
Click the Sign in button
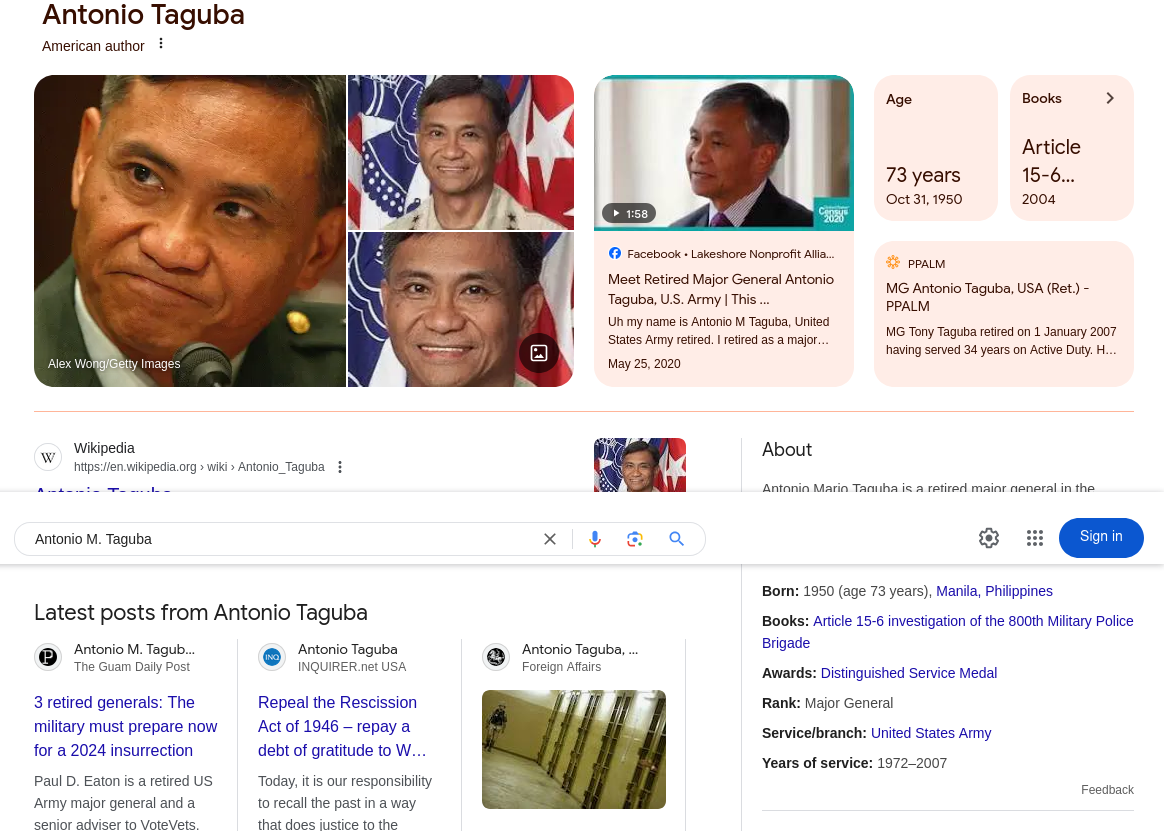1101,538
